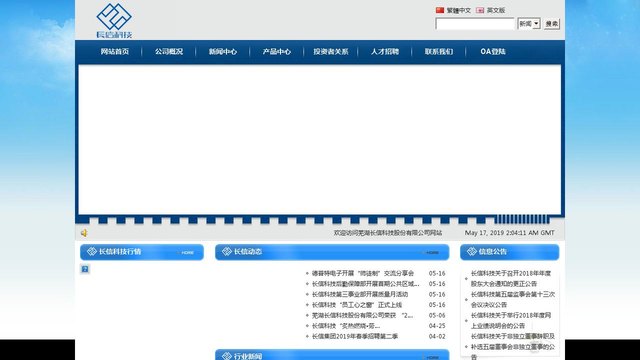Click the large empty banner area
This screenshot has height=360, width=640.
(320, 140)
